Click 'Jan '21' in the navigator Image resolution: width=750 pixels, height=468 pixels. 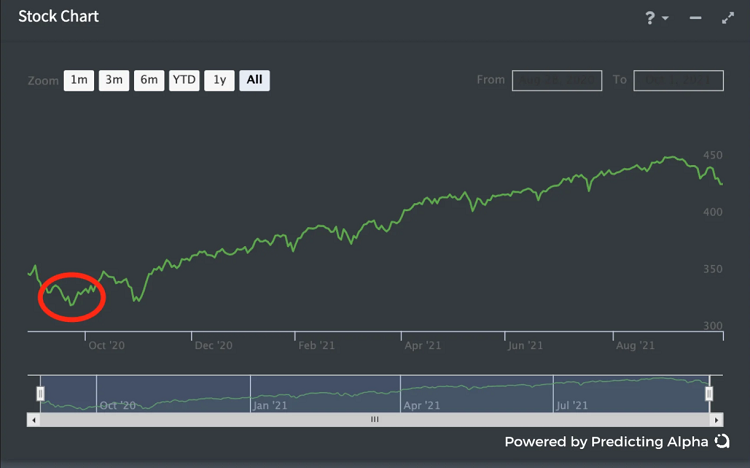[x=270, y=405]
